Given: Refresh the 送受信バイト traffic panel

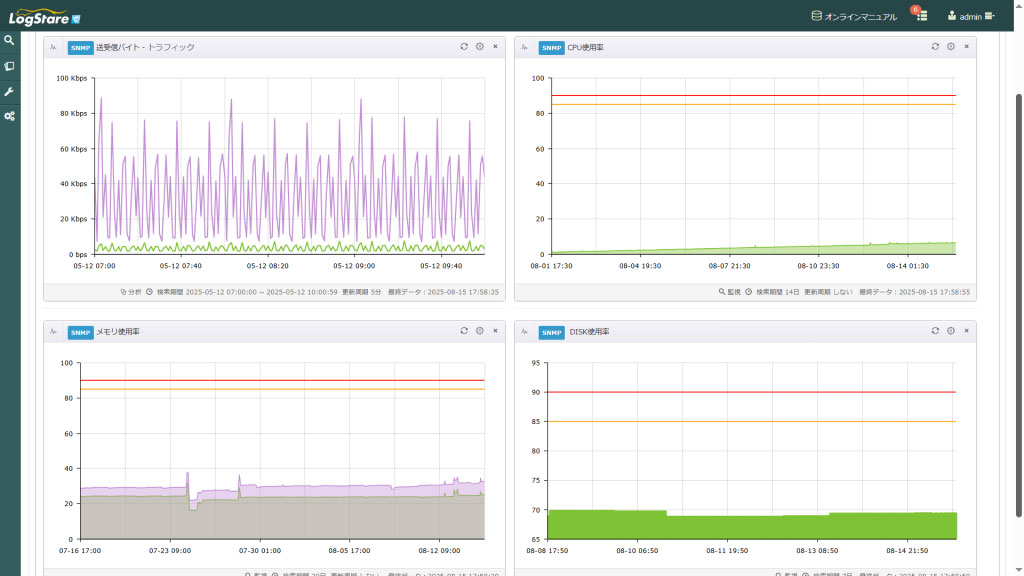Looking at the screenshot, I should pyautogui.click(x=464, y=46).
